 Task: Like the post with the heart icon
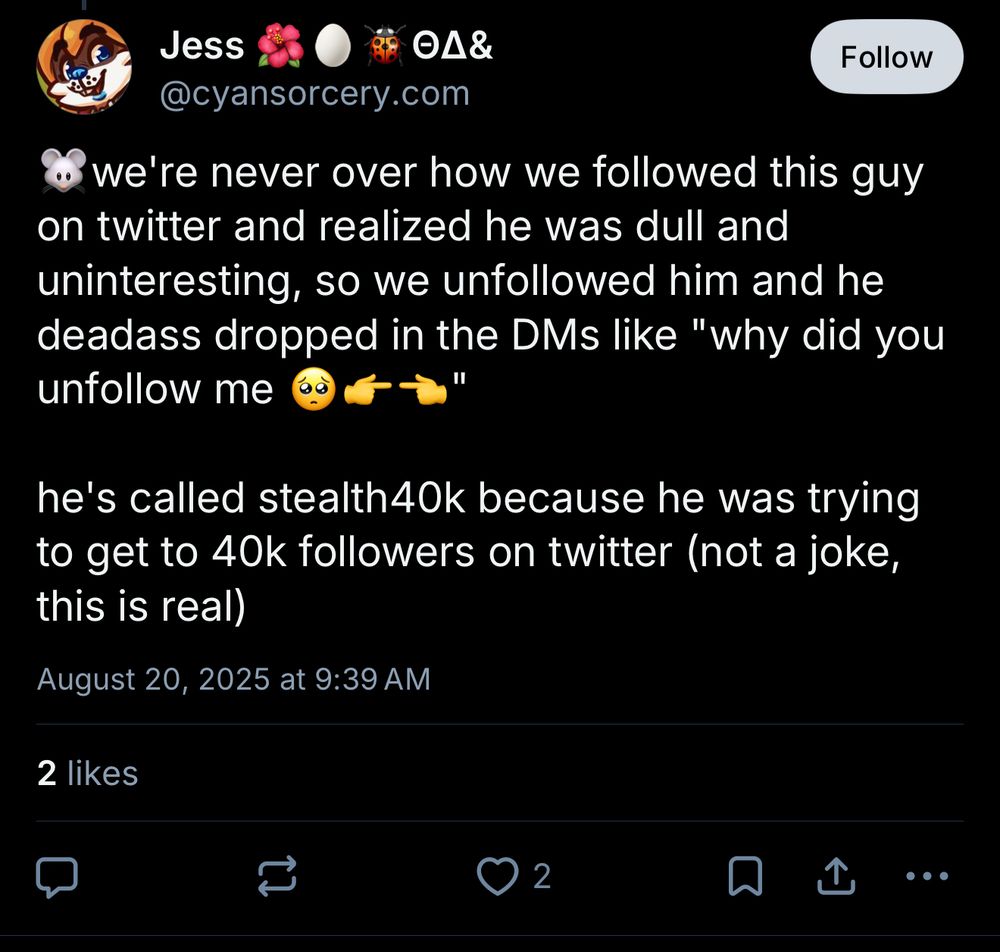click(495, 877)
